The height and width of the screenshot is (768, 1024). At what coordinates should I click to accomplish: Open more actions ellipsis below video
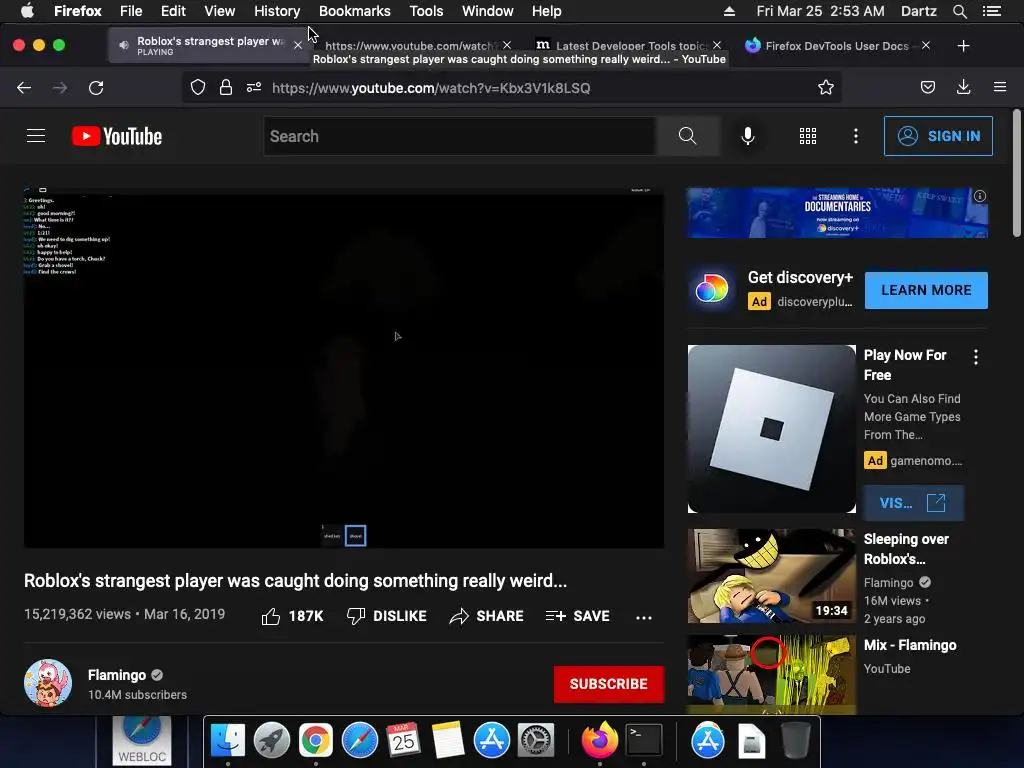644,617
